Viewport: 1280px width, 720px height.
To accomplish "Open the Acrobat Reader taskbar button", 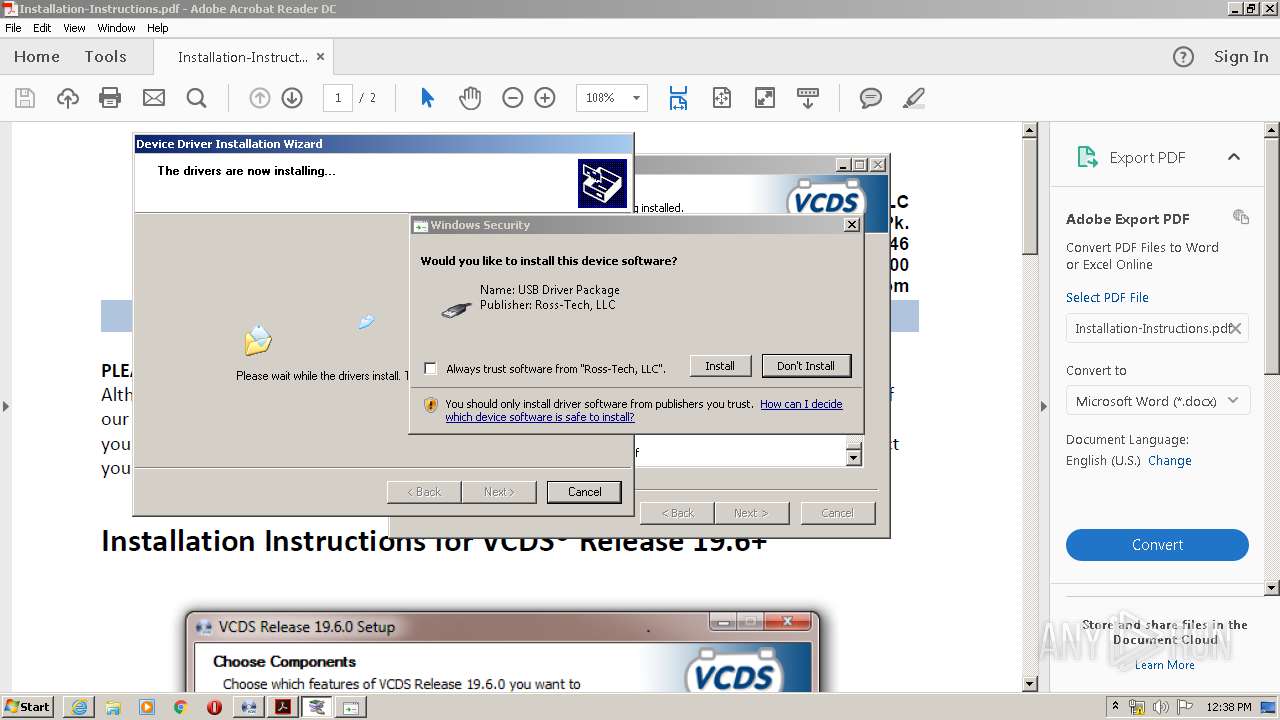I will [x=283, y=707].
